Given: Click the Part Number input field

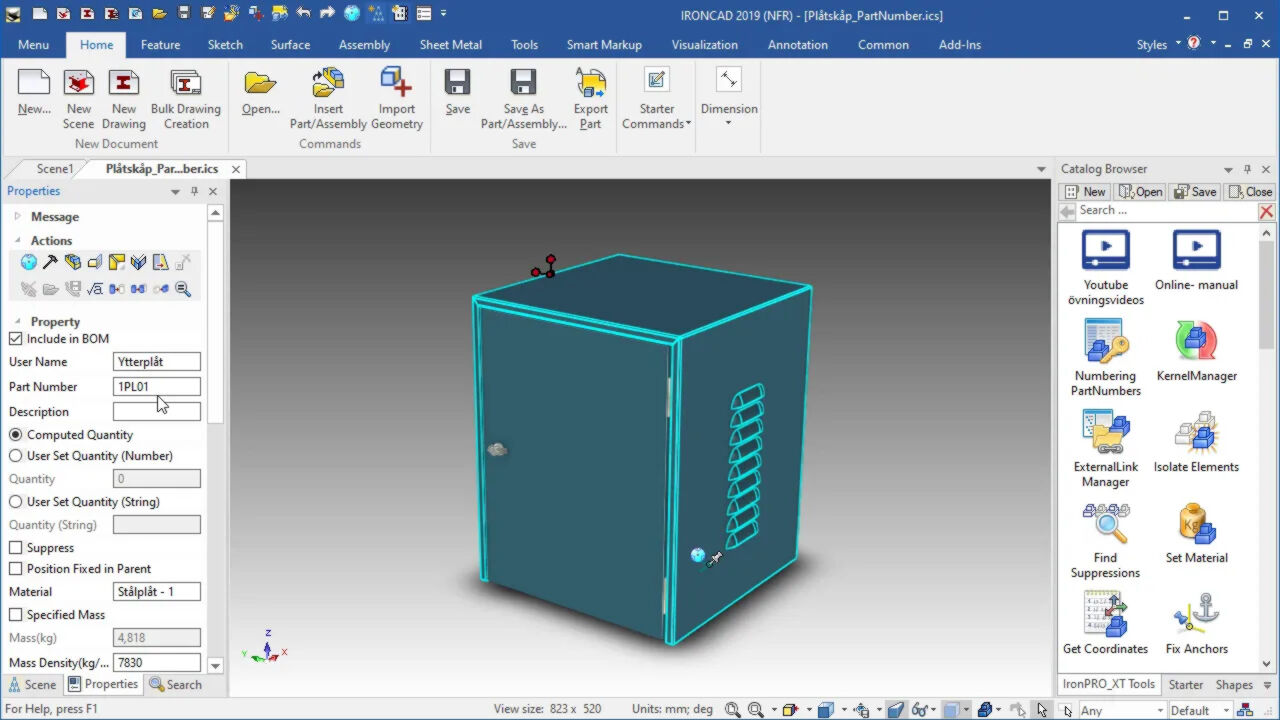Looking at the screenshot, I should [157, 387].
